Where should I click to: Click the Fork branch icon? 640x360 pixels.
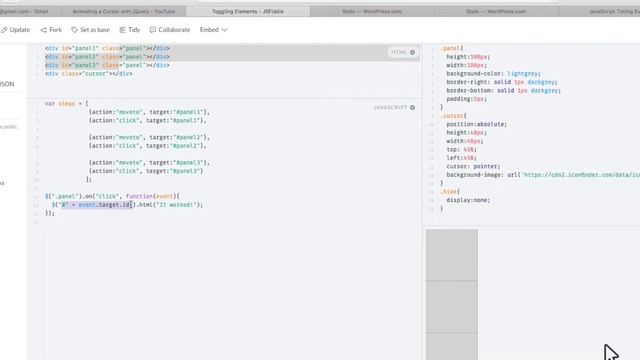click(44, 30)
